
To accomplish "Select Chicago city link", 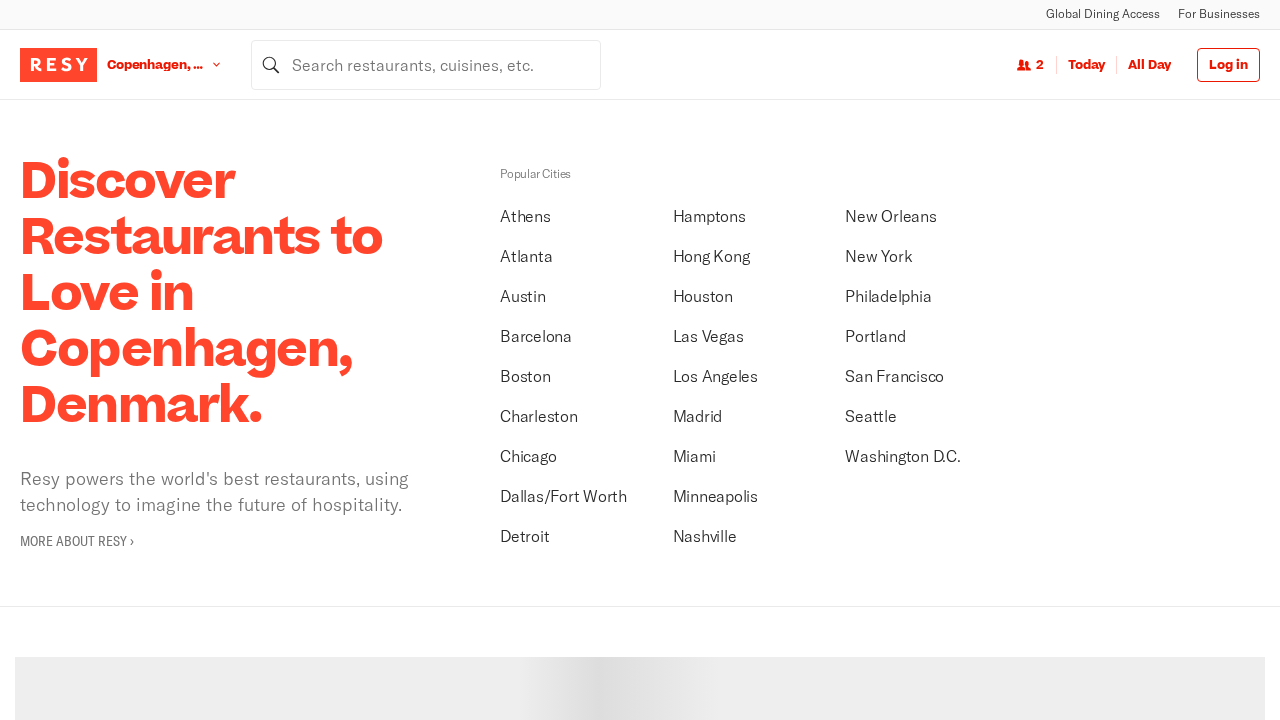I will click(x=528, y=456).
